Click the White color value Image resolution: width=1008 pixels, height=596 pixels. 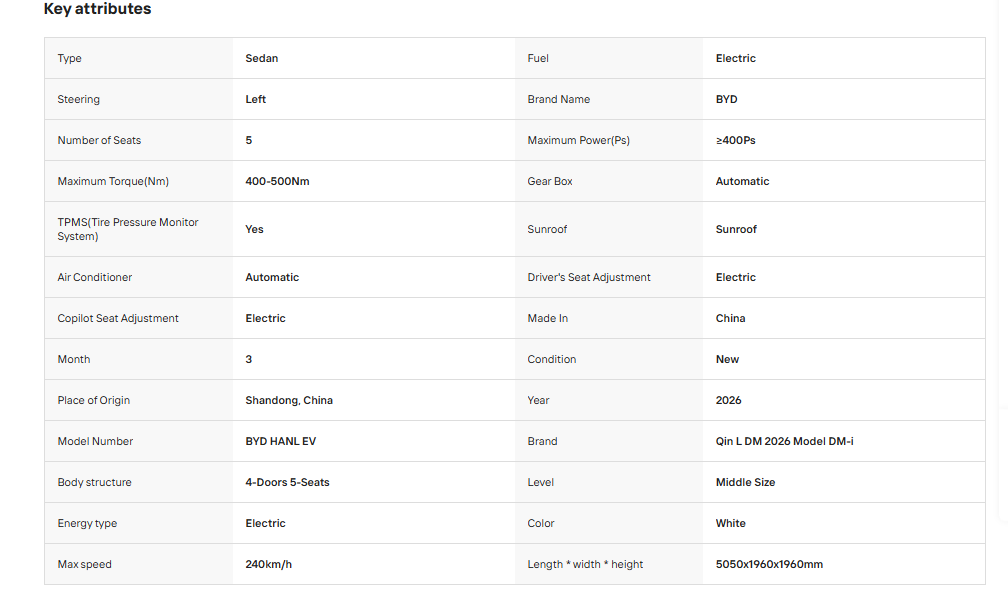730,523
